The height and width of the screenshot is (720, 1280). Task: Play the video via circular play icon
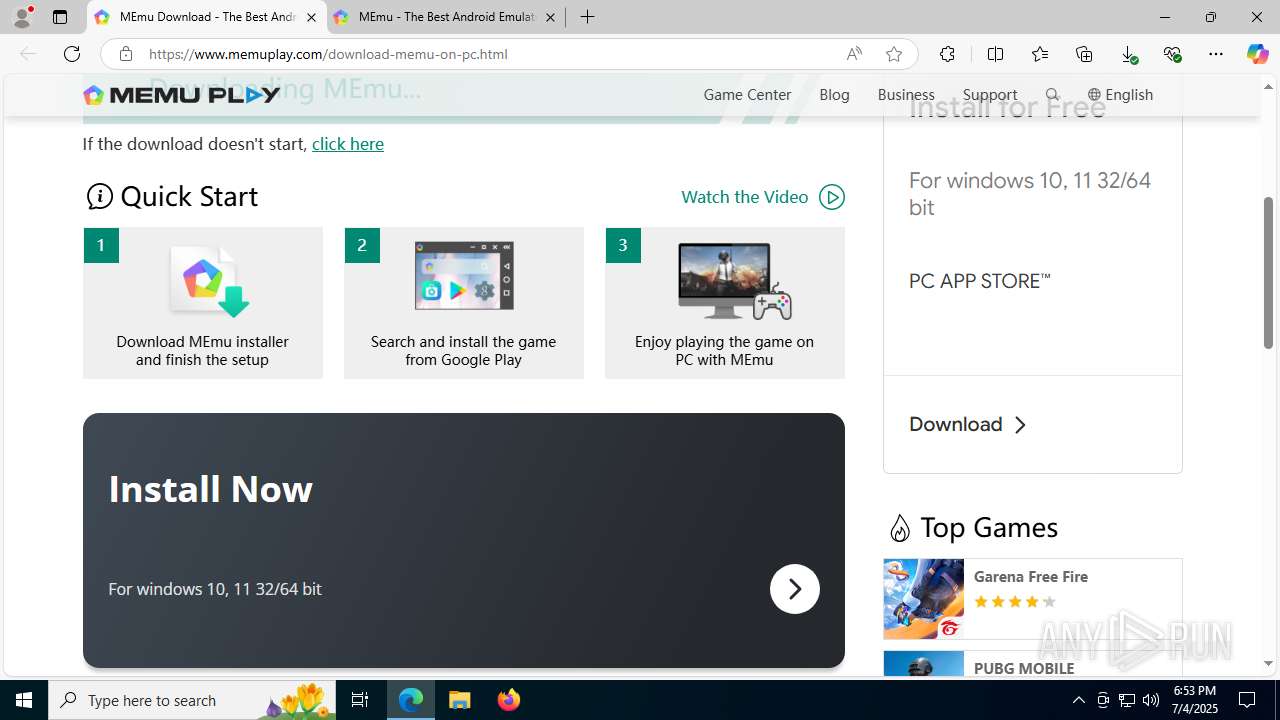point(832,197)
